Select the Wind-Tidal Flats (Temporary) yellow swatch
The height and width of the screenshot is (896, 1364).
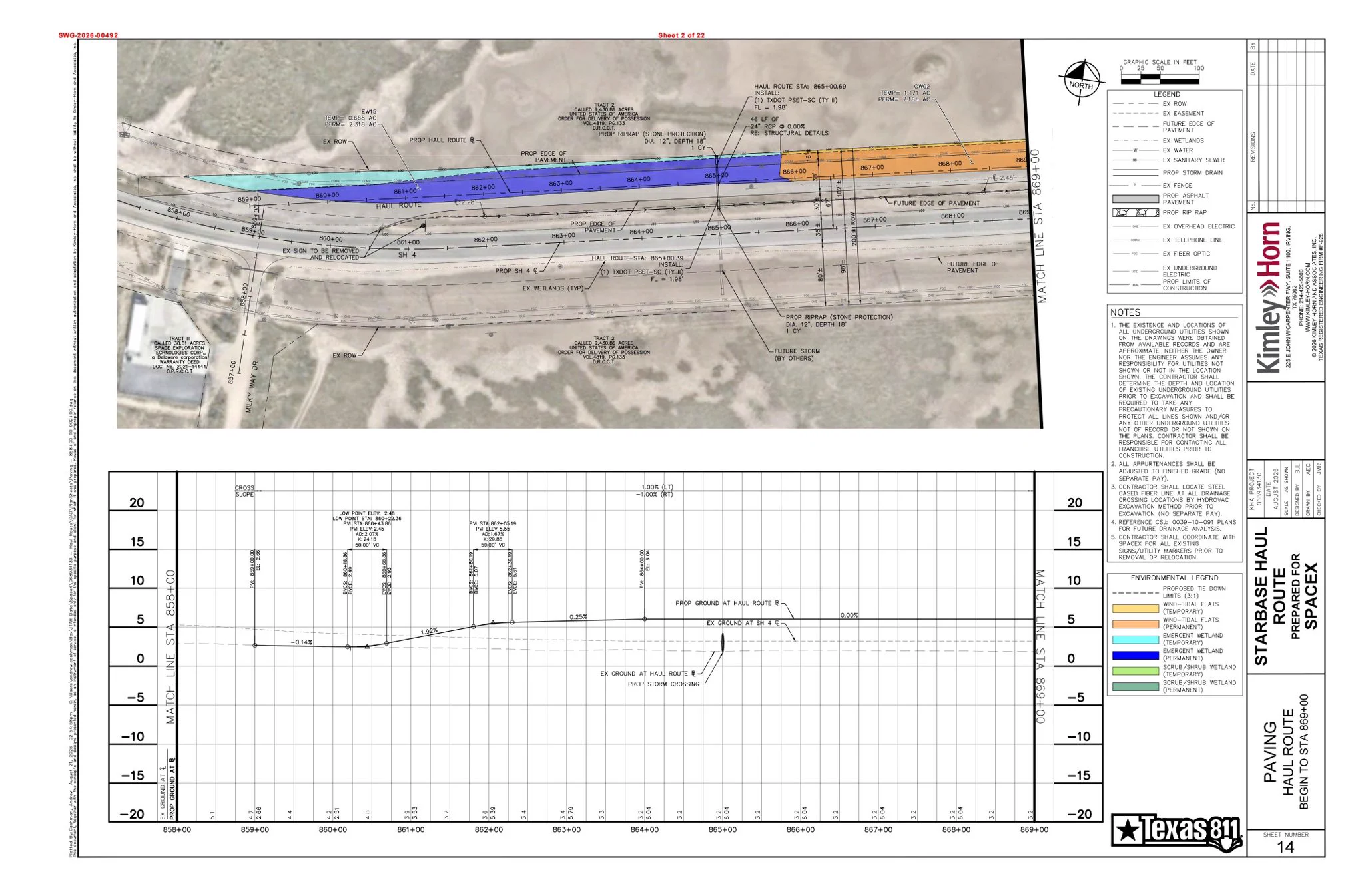[x=1135, y=608]
